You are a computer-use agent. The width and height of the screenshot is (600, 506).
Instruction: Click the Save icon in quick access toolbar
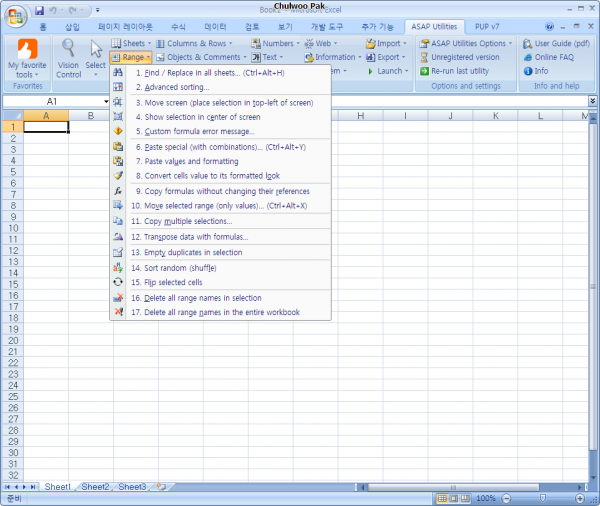tap(39, 10)
